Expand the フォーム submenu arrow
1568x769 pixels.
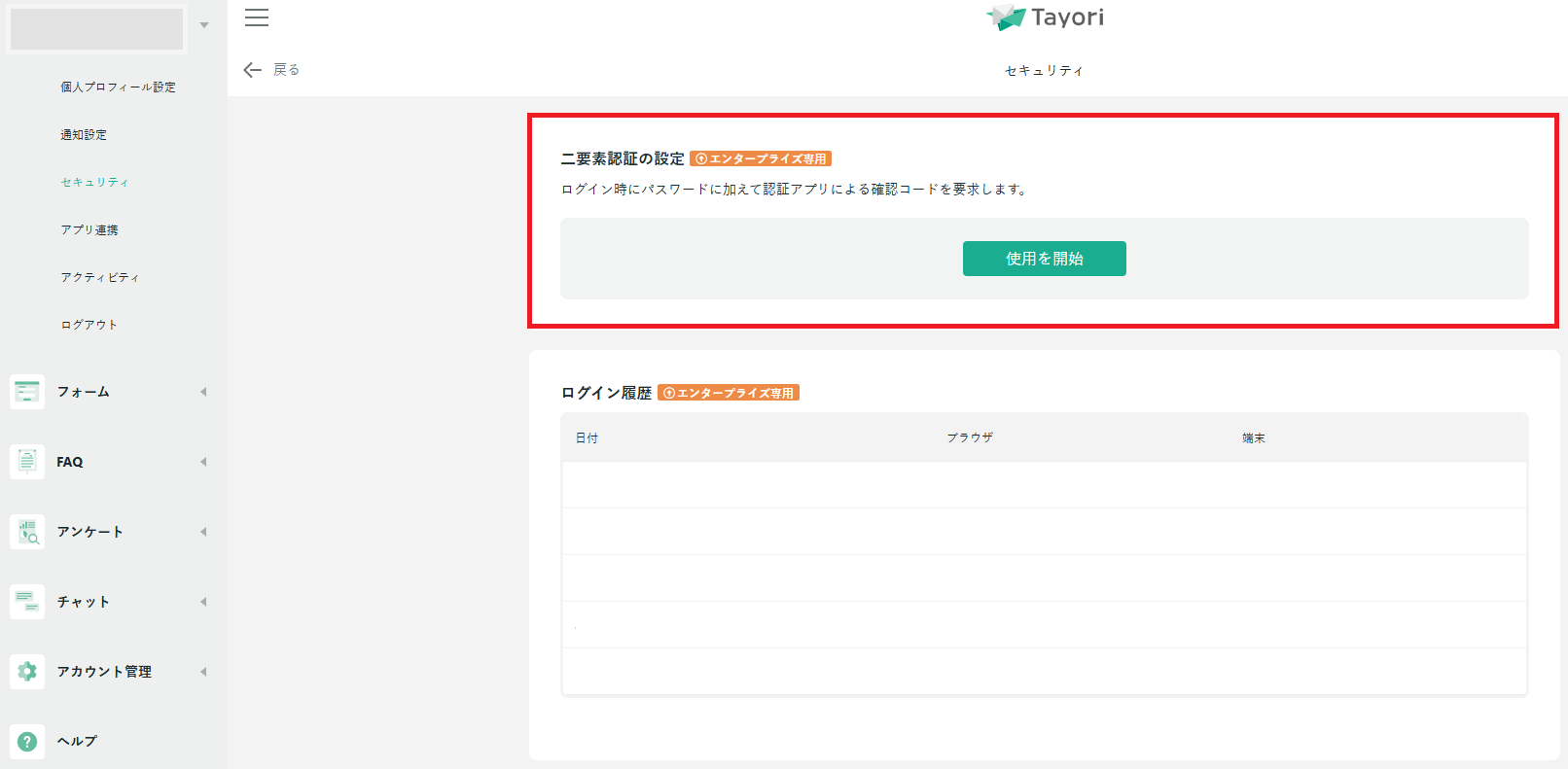(x=203, y=392)
